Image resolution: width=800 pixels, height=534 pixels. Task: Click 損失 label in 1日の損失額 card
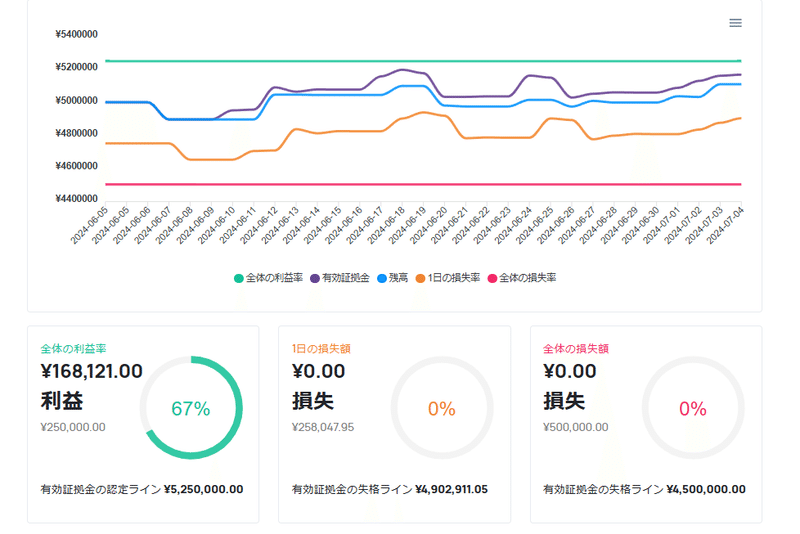click(313, 401)
